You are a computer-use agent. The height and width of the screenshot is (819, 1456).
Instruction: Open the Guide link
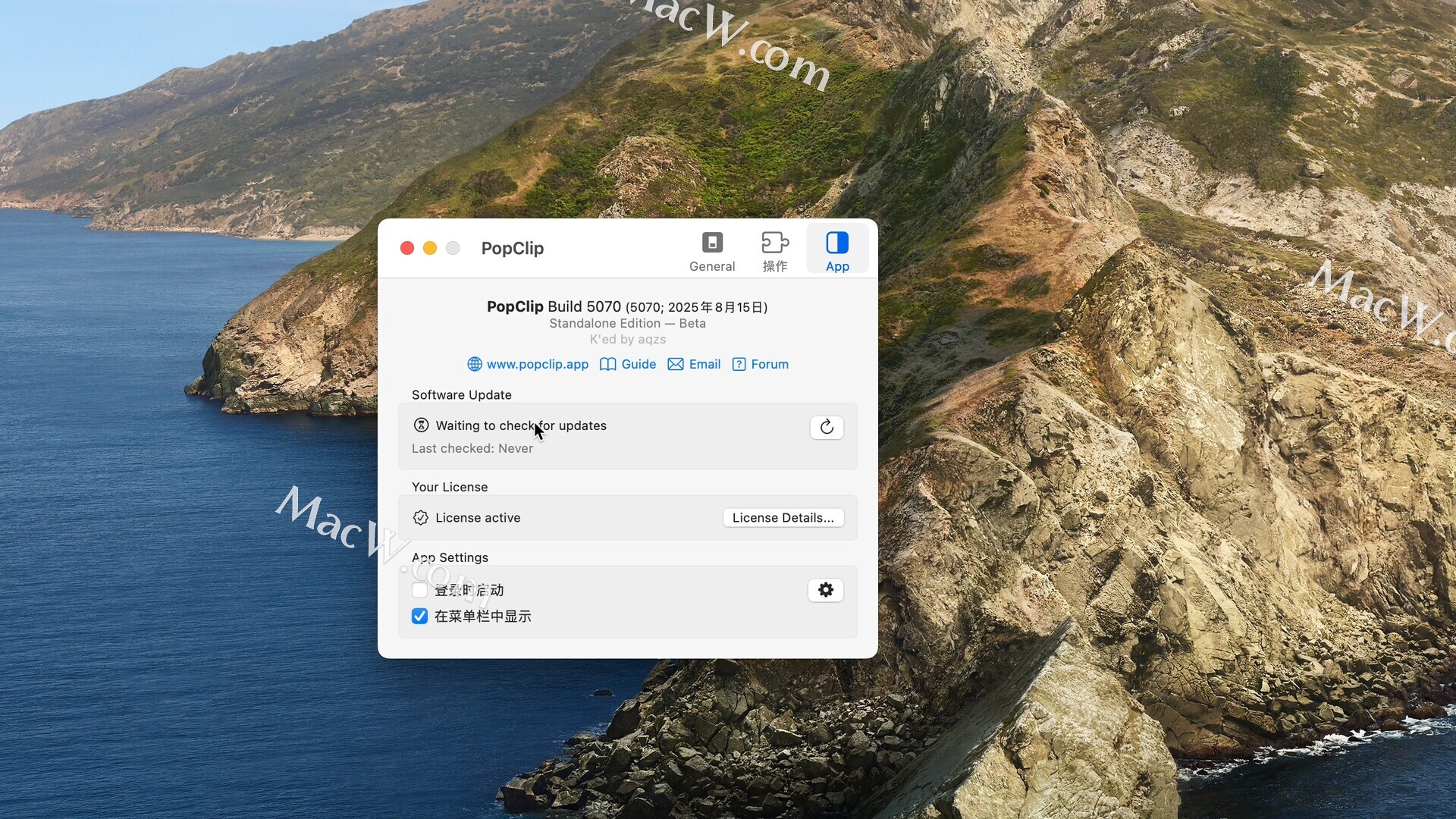point(639,364)
